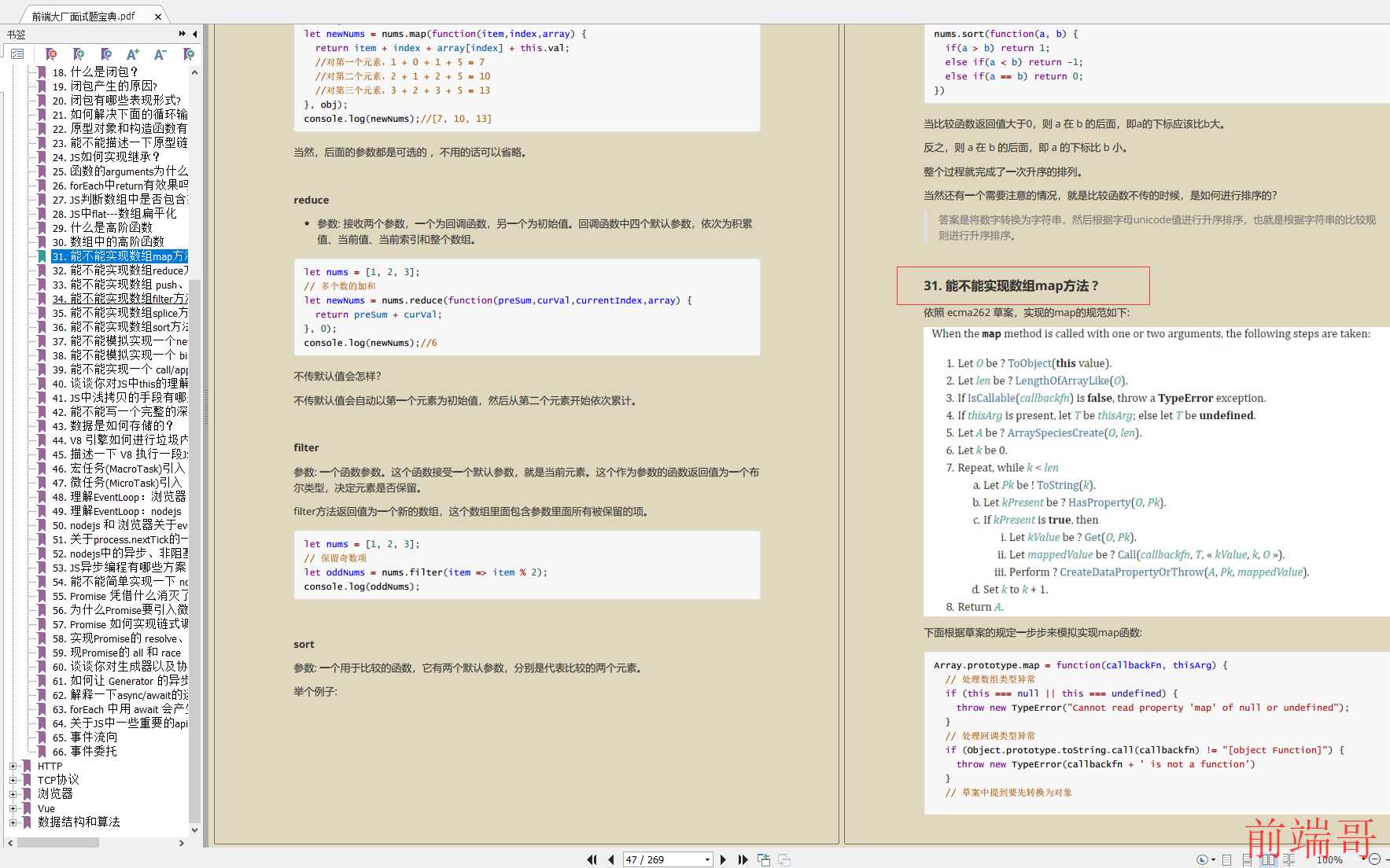Select bookmark 65. 事件流向

pos(85,737)
